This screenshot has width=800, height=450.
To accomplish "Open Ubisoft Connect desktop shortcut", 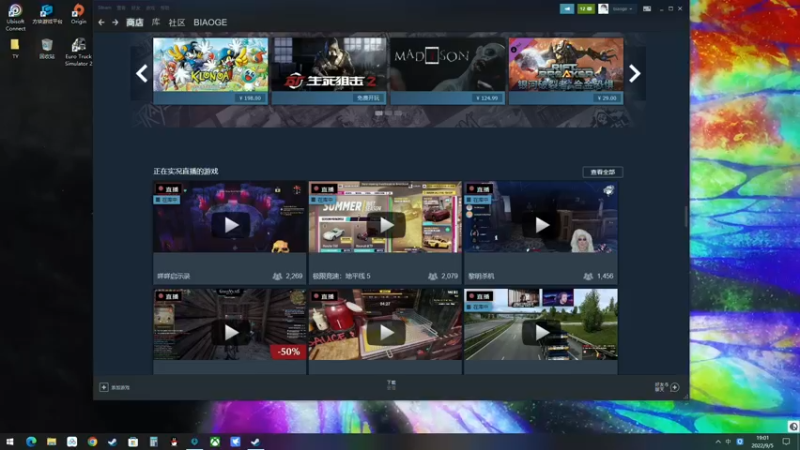I will [x=15, y=17].
